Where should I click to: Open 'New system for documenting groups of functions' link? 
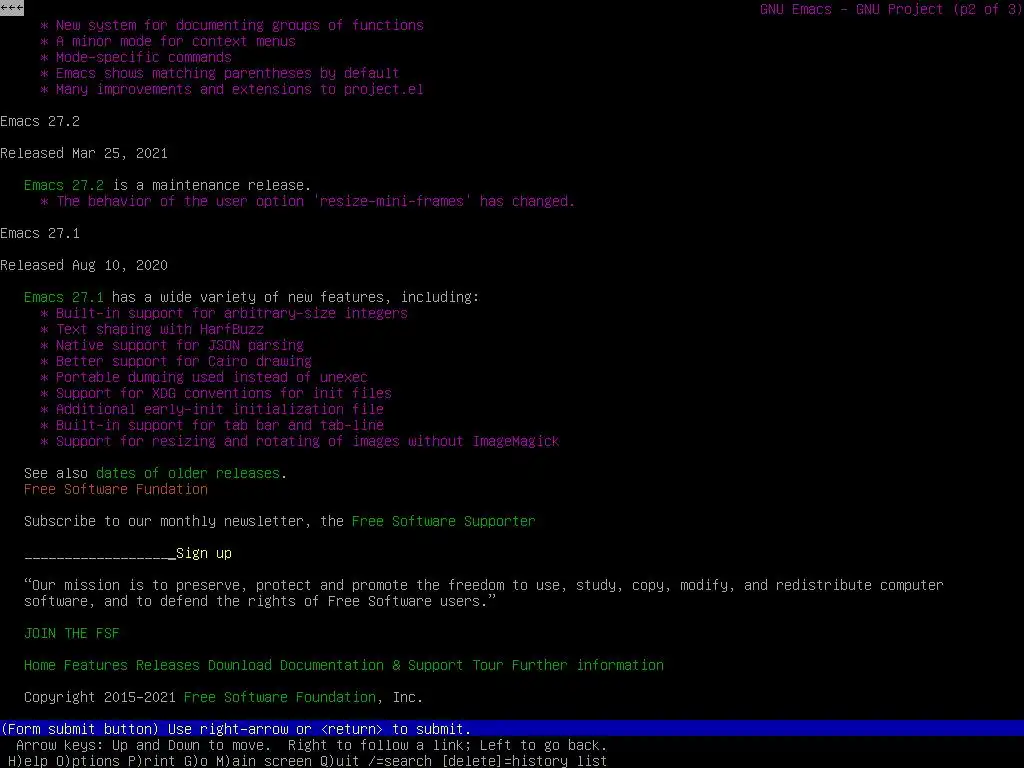239,25
